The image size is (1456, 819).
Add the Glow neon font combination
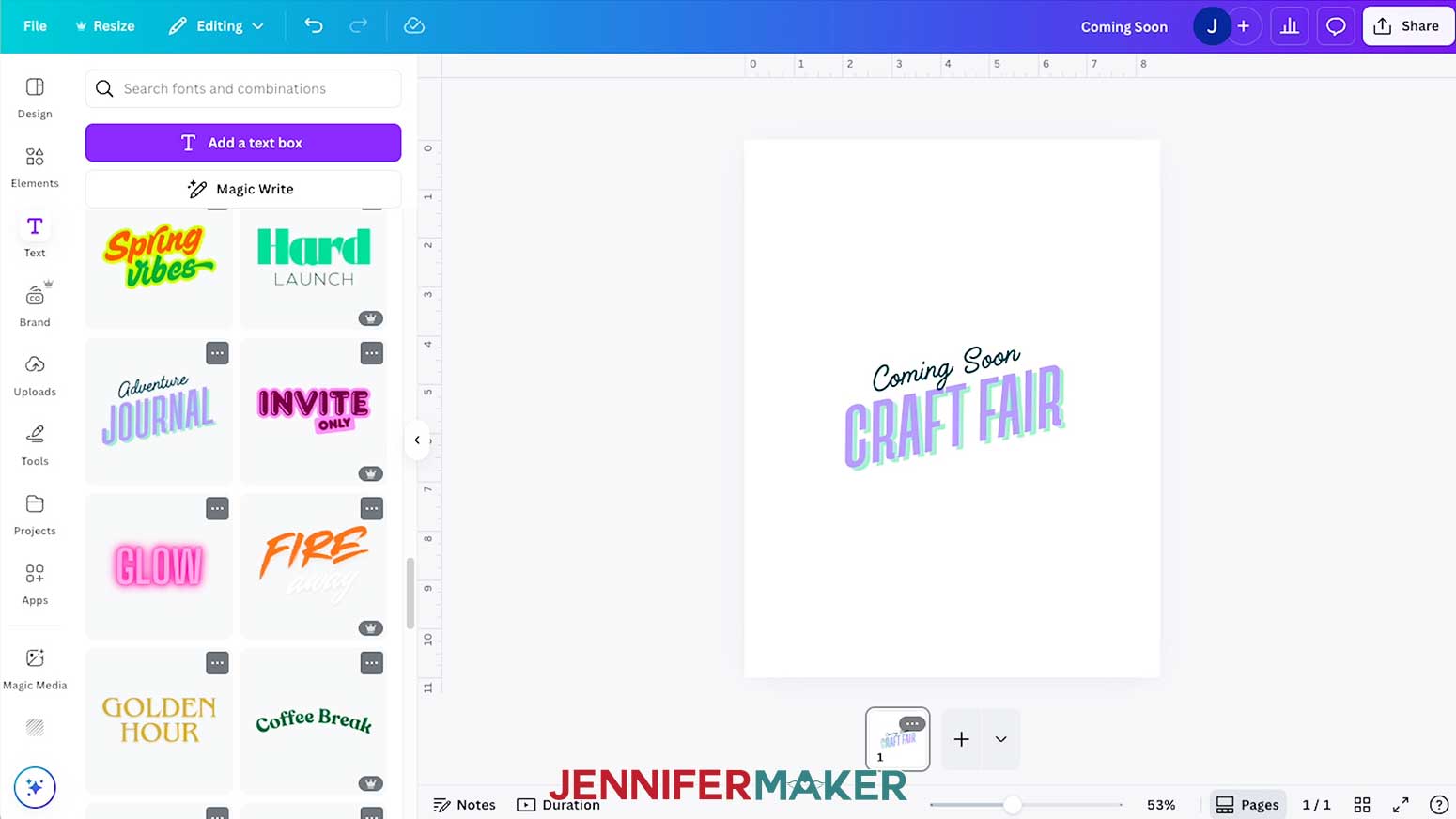tap(159, 566)
